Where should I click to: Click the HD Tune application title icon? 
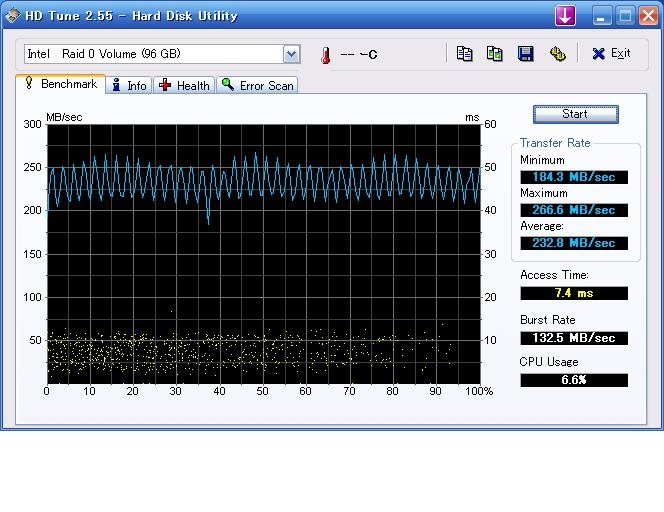[x=12, y=16]
